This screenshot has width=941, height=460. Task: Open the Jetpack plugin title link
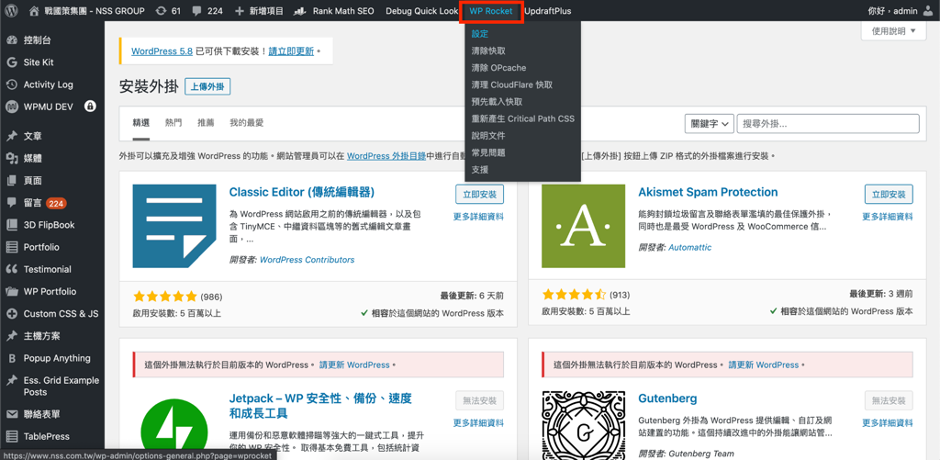point(320,405)
